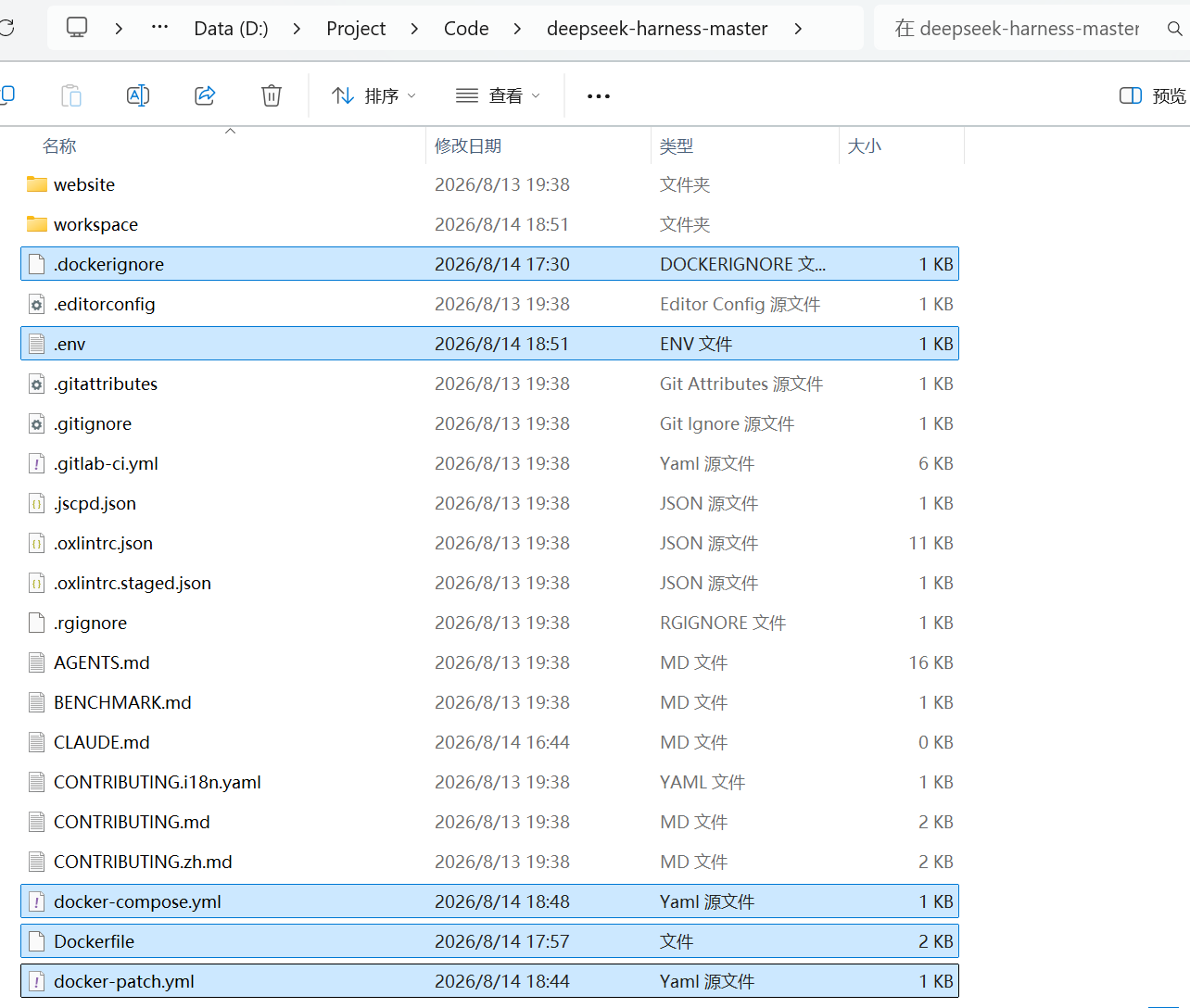Click the .gitignore file icon
The width and height of the screenshot is (1190, 1008).
point(37,423)
